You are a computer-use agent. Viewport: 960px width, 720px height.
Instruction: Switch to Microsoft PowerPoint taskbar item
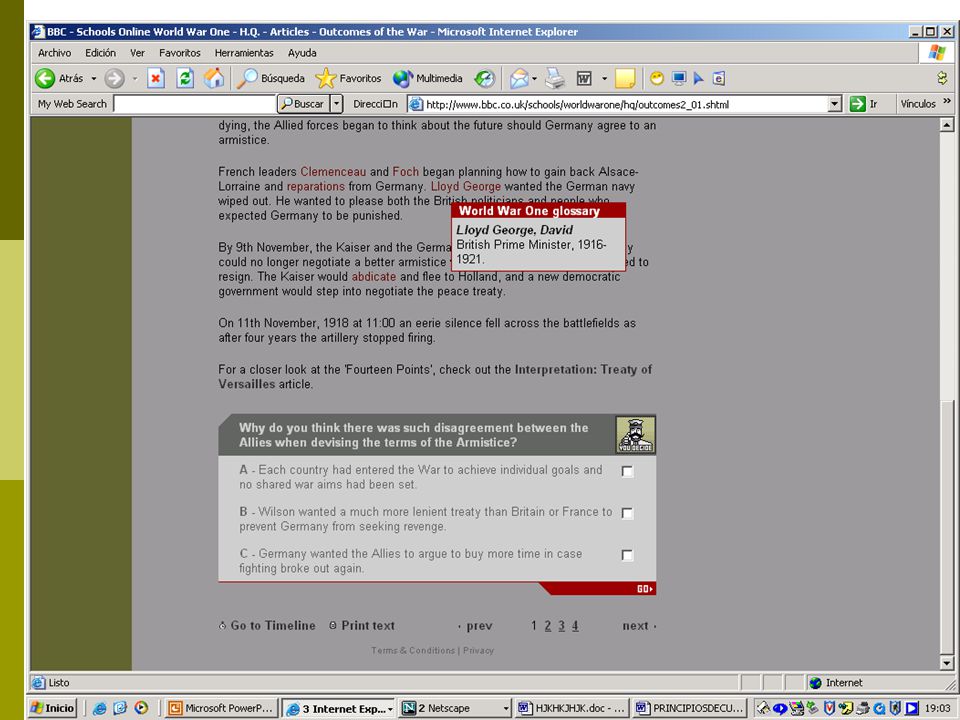pos(222,708)
